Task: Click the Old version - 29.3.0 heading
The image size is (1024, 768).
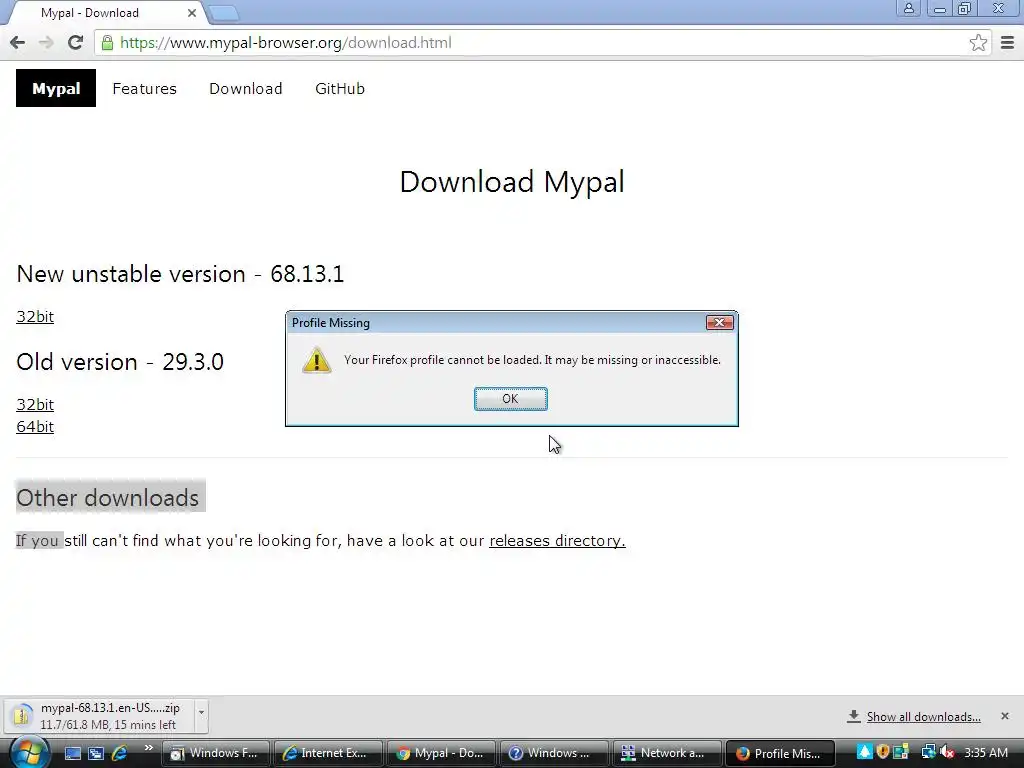Action: tap(120, 362)
